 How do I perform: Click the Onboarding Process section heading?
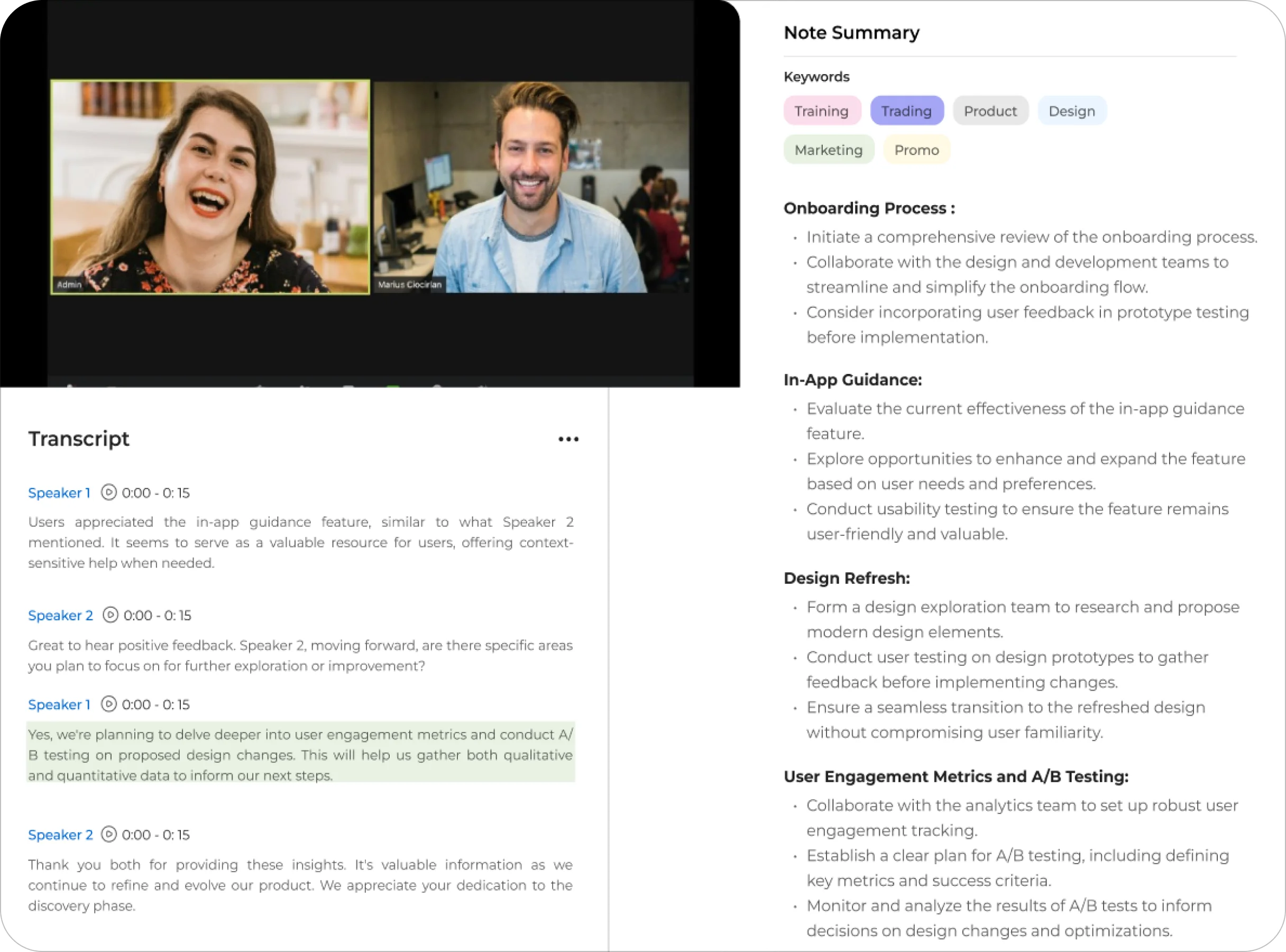pyautogui.click(x=869, y=208)
